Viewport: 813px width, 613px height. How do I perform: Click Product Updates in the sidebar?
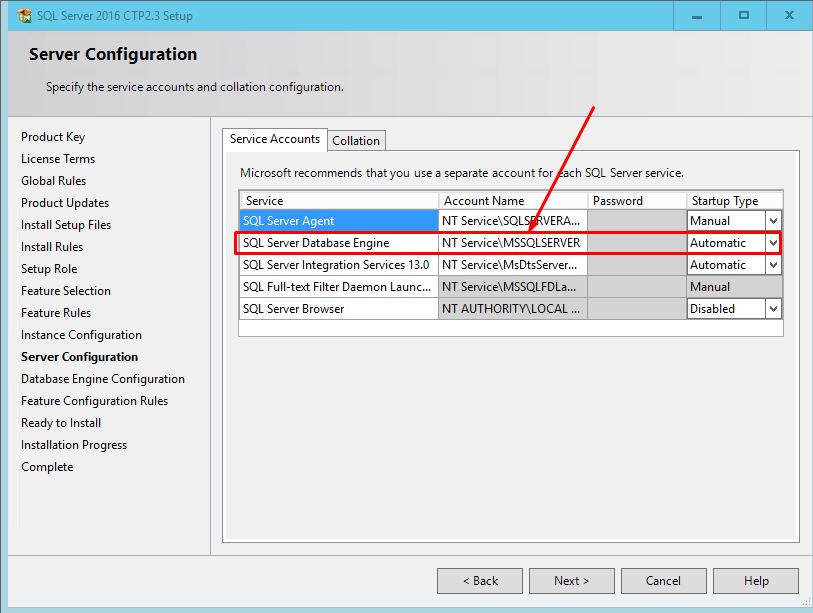pyautogui.click(x=65, y=203)
